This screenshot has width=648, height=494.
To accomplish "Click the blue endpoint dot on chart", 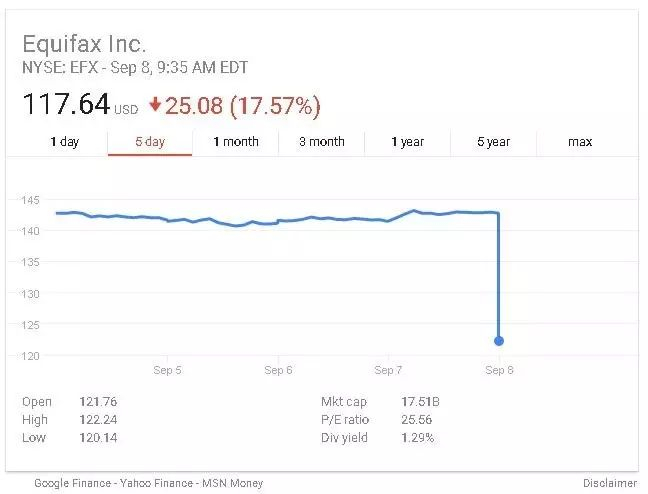I will [x=499, y=341].
